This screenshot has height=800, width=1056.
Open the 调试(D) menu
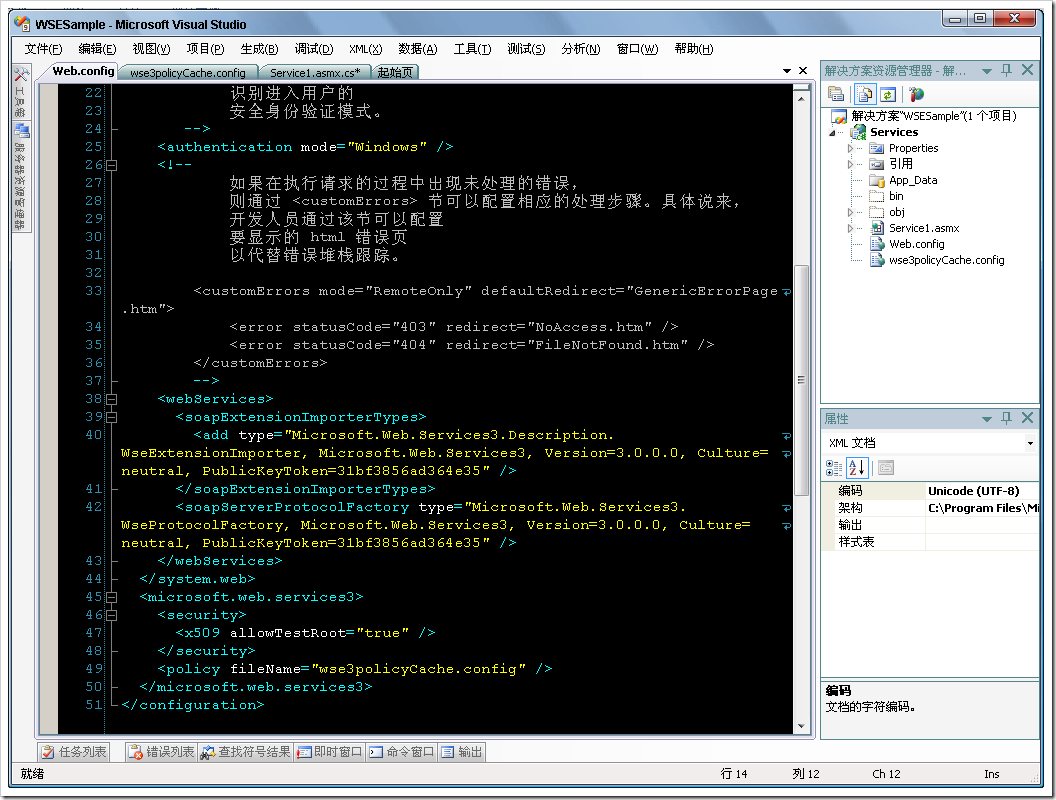[x=313, y=49]
